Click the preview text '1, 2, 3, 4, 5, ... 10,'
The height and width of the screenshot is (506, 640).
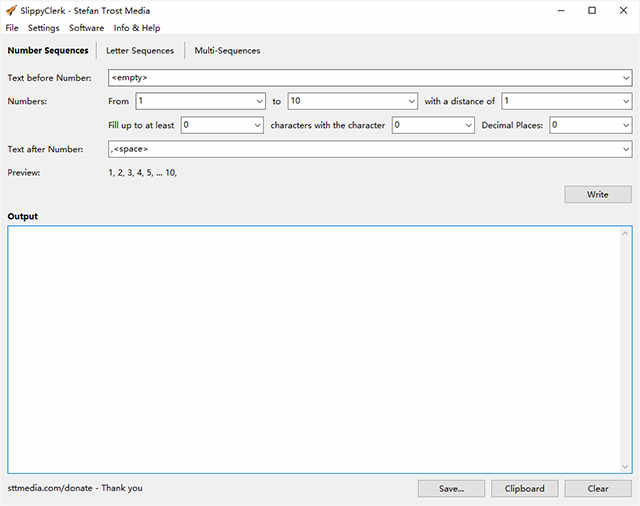point(142,173)
